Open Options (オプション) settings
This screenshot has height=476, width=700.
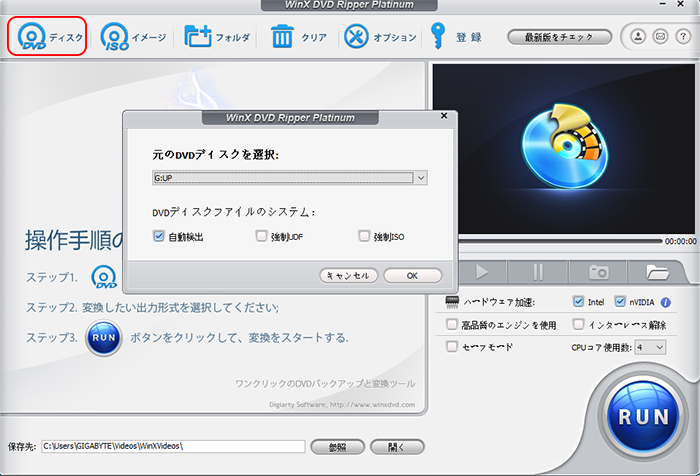point(380,37)
